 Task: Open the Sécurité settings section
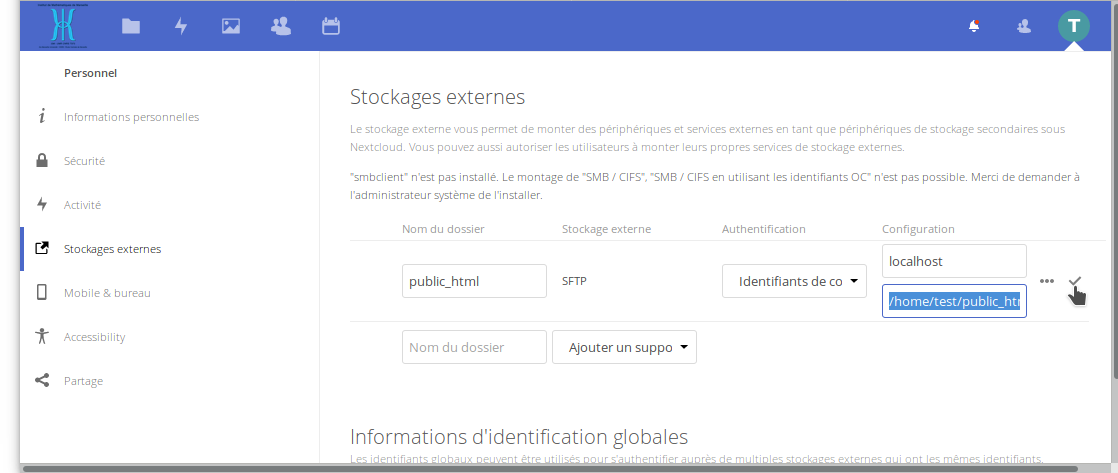coord(84,161)
